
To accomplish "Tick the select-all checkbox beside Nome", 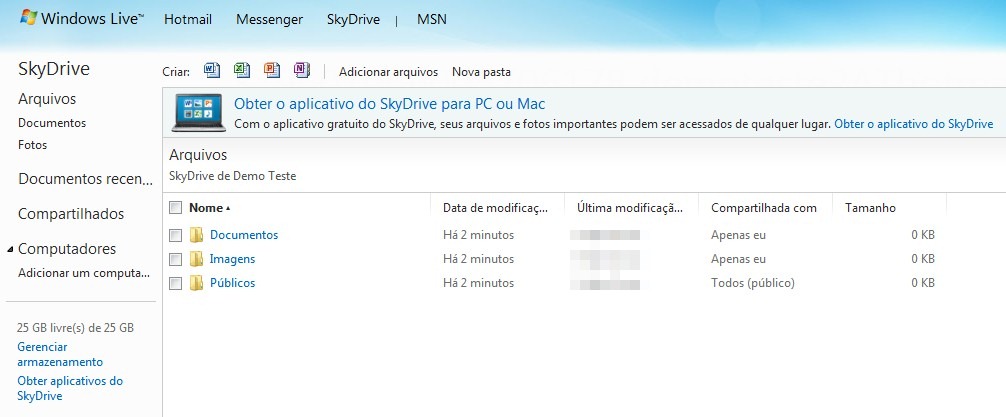I will pos(175,208).
